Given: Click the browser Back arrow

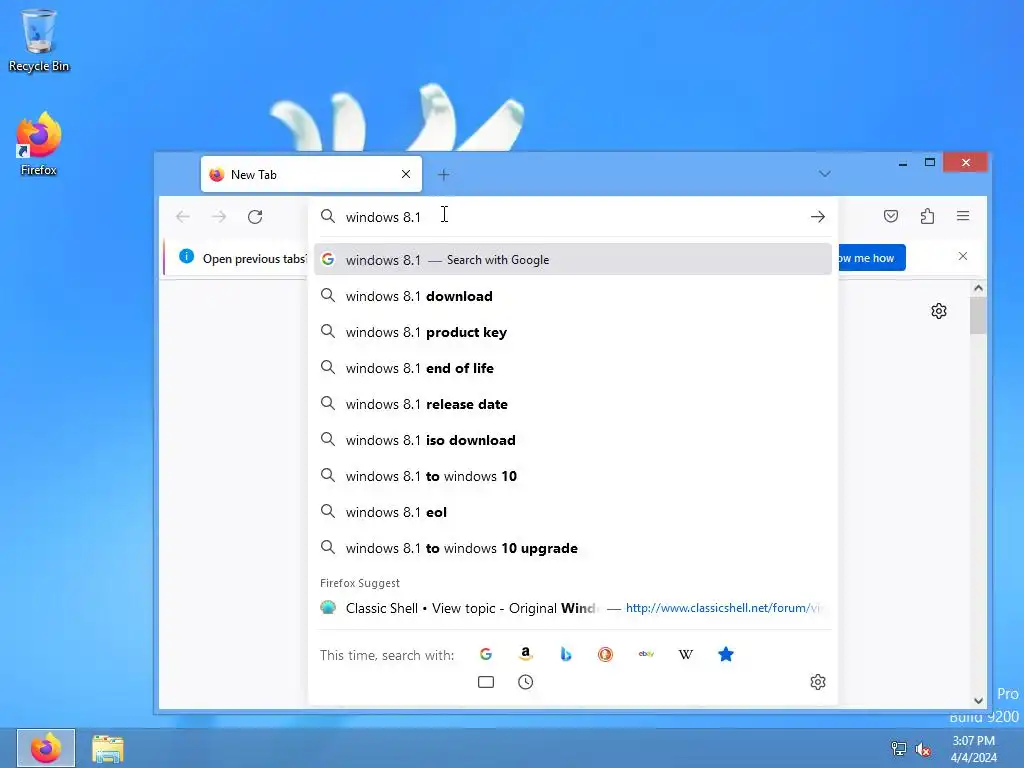Looking at the screenshot, I should point(183,217).
